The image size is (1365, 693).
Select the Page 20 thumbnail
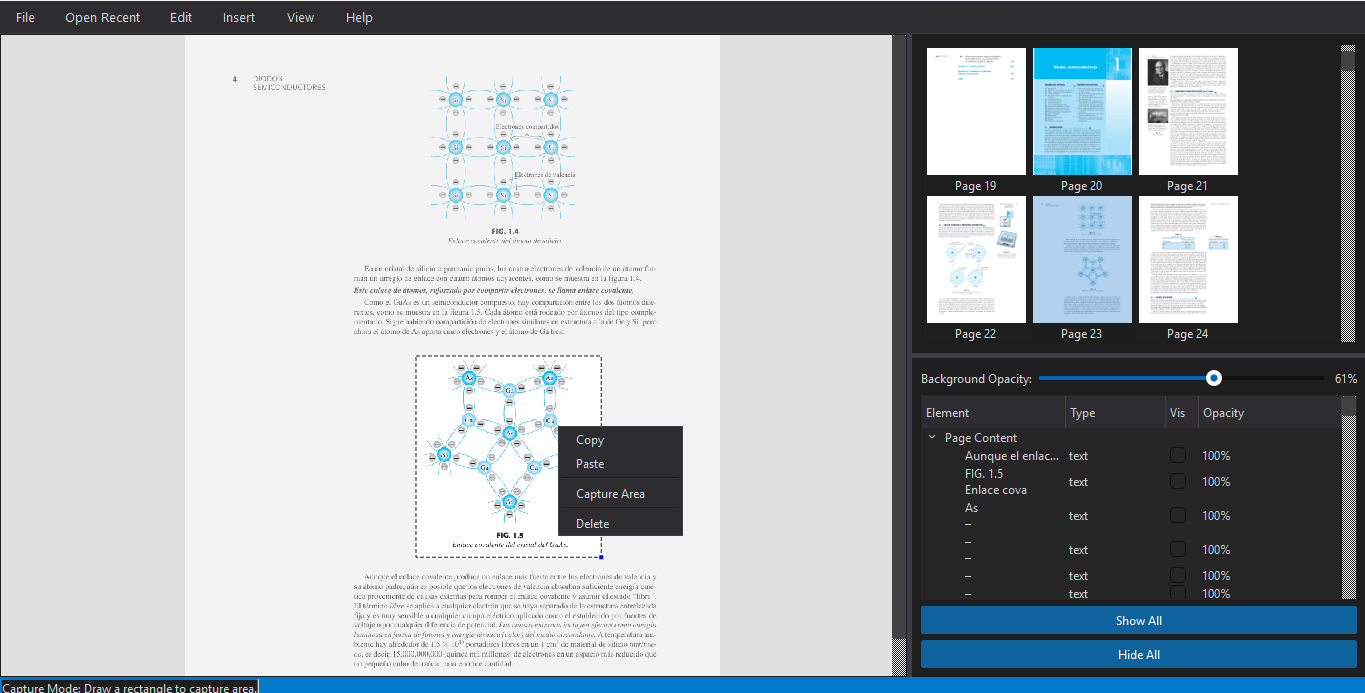1082,112
